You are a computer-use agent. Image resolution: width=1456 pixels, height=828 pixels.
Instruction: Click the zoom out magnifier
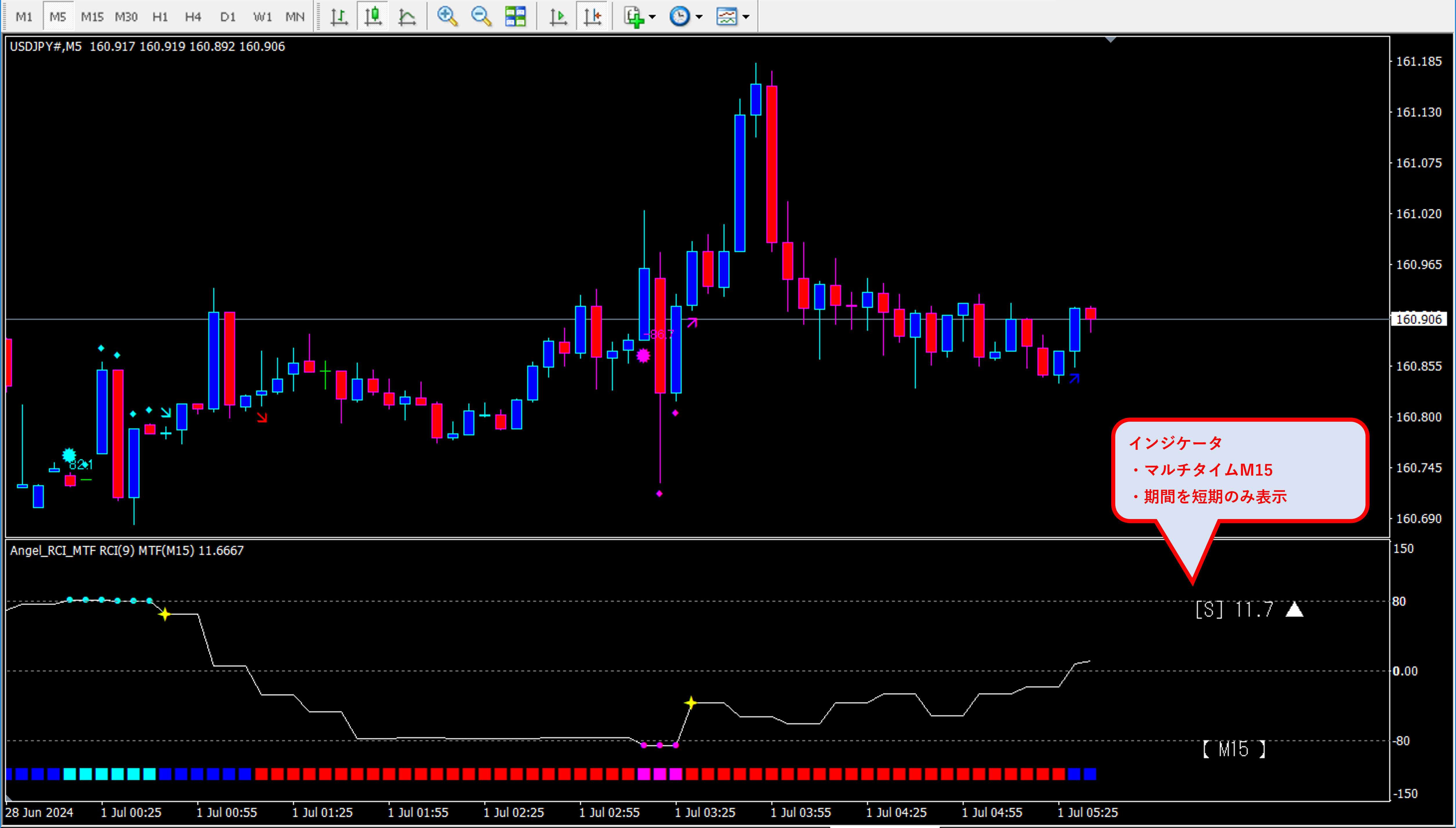(481, 17)
